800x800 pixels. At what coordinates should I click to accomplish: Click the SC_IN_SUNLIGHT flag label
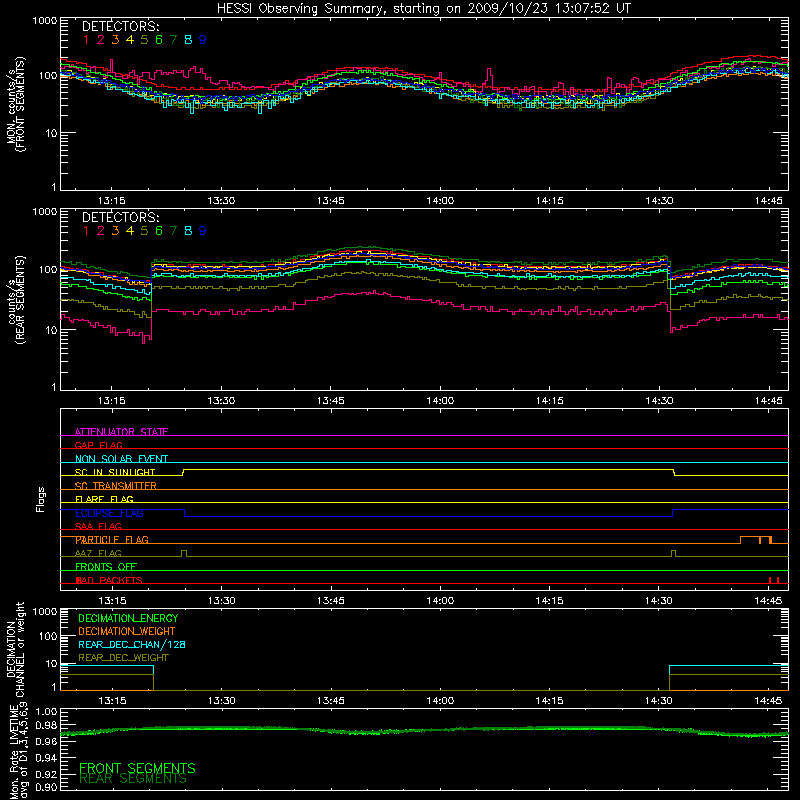pyautogui.click(x=115, y=472)
